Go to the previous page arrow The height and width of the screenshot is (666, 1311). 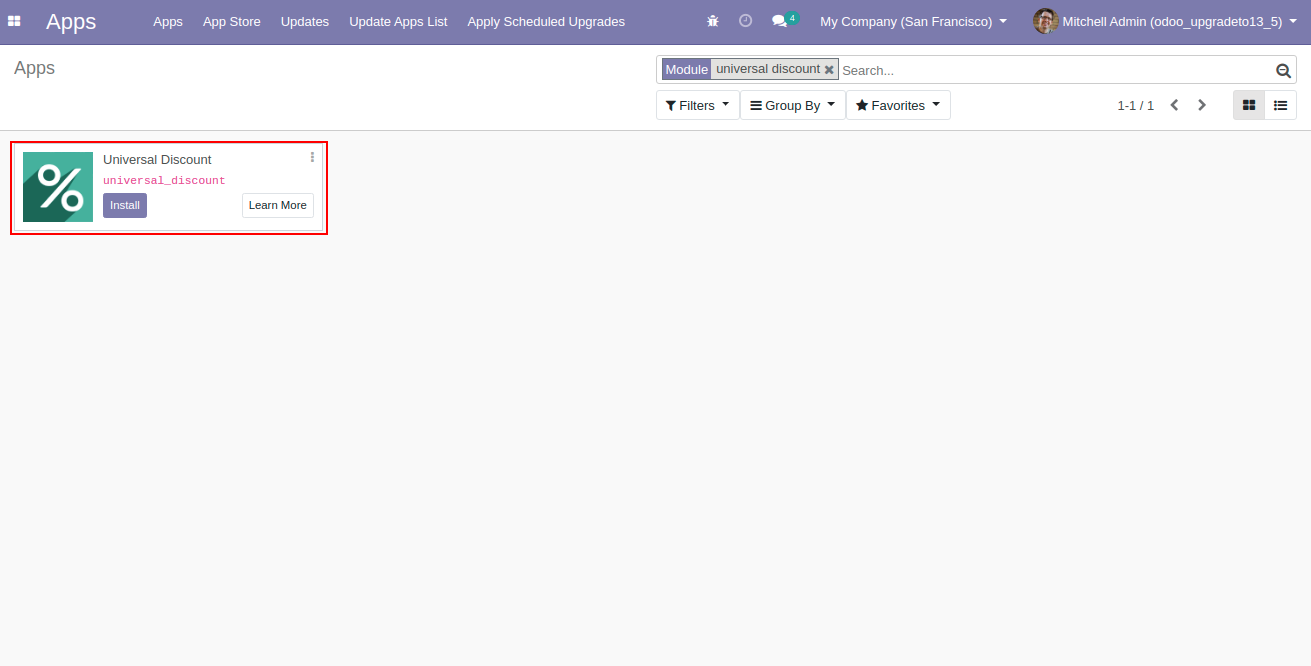[1175, 105]
